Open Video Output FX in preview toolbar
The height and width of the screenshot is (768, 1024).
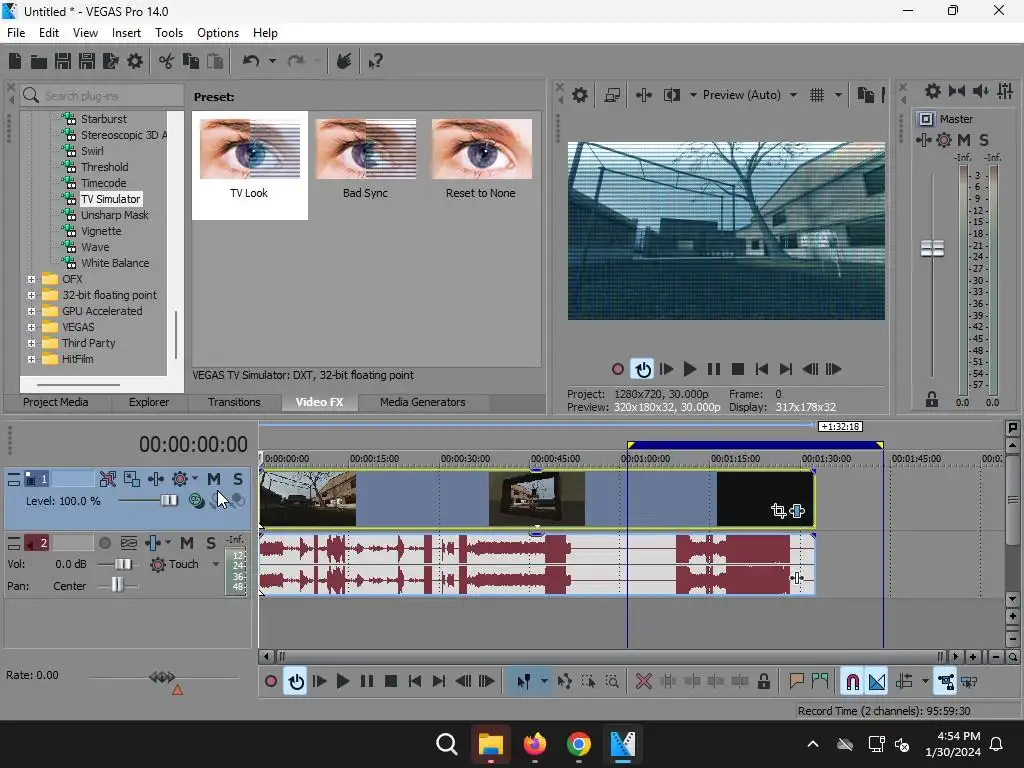point(644,95)
